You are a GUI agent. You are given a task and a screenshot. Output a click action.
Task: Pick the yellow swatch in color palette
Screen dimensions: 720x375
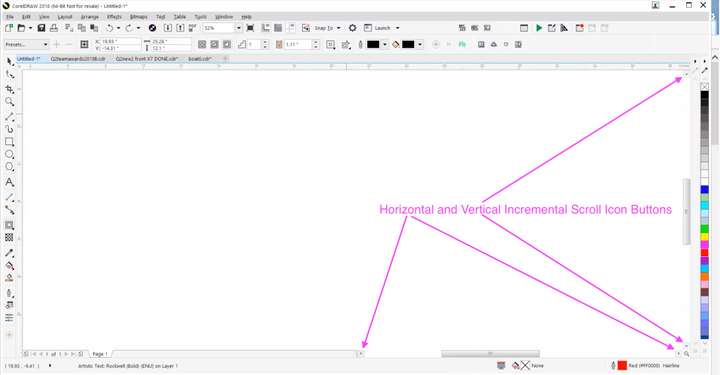pyautogui.click(x=704, y=236)
